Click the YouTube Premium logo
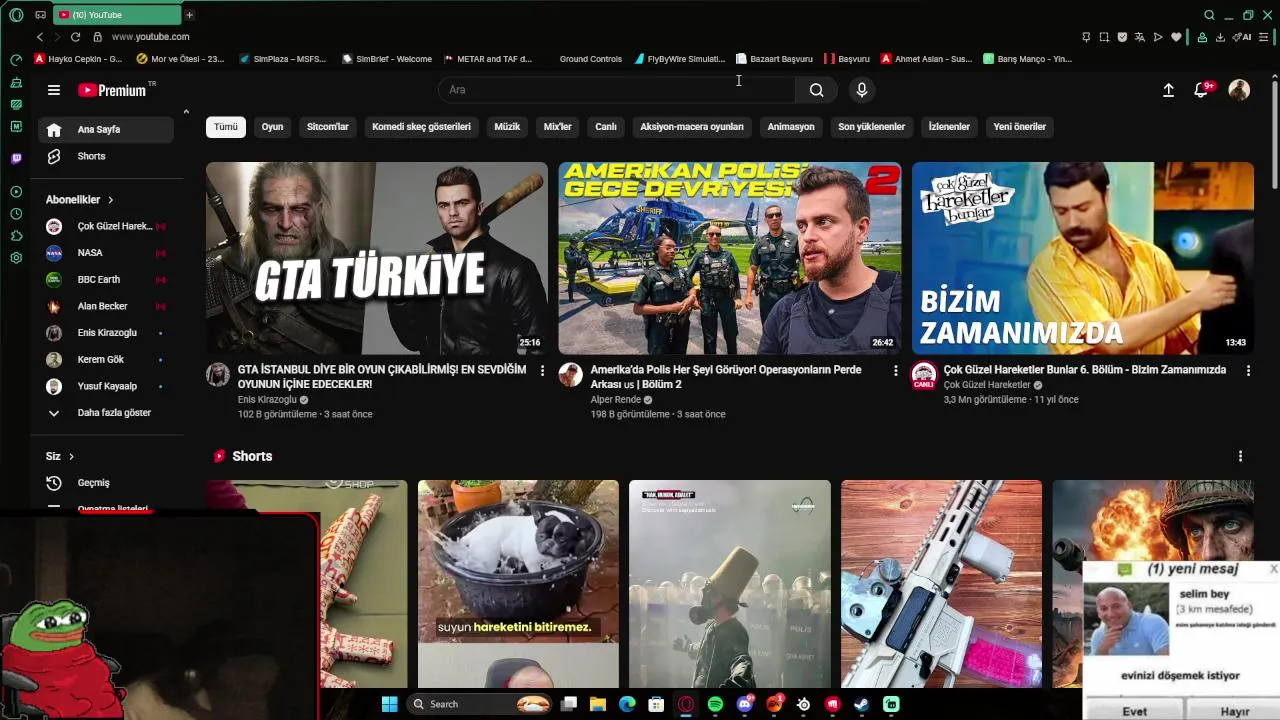This screenshot has width=1280, height=720. [112, 90]
